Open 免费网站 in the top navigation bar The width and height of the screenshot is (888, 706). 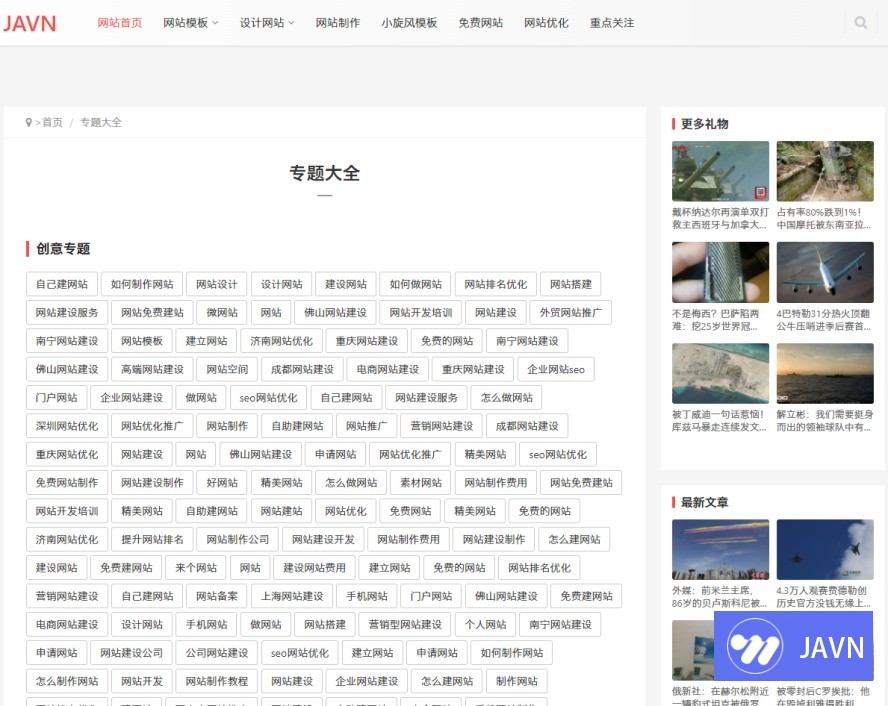[x=480, y=23]
